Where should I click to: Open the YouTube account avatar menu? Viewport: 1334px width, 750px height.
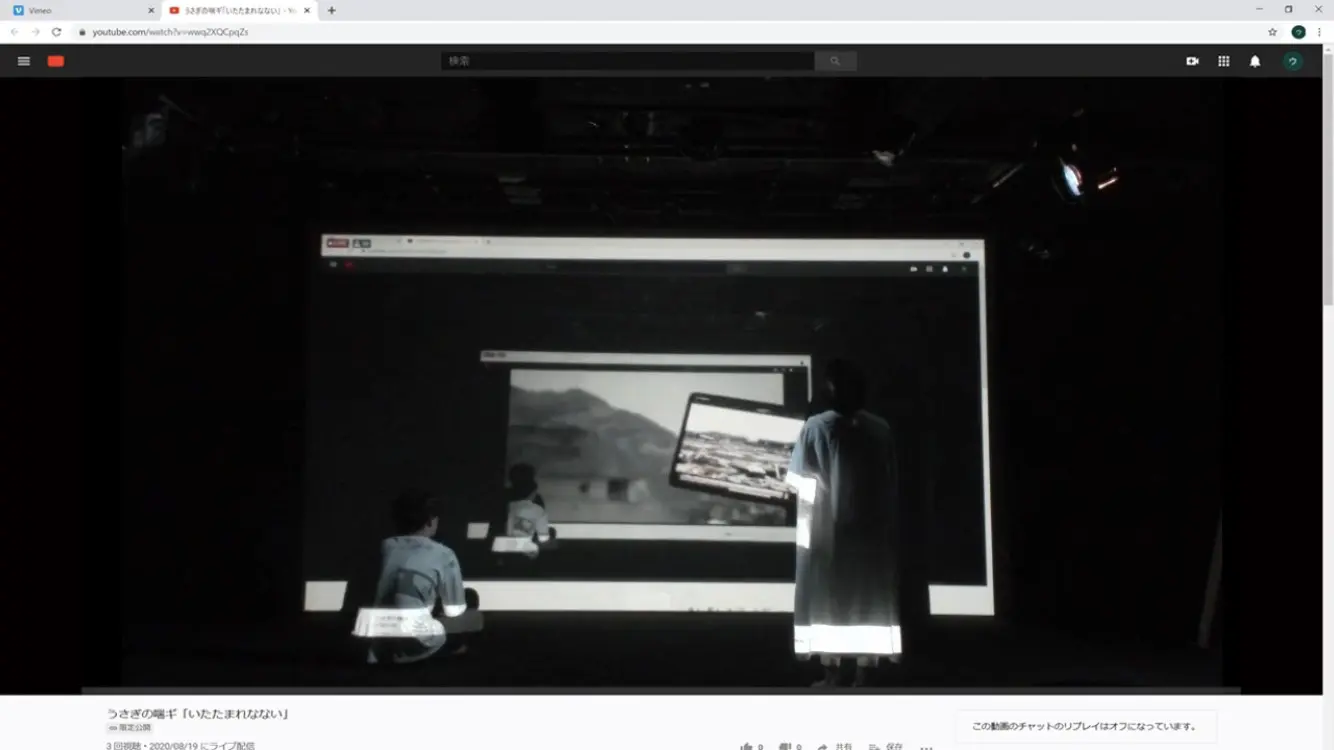point(1292,61)
